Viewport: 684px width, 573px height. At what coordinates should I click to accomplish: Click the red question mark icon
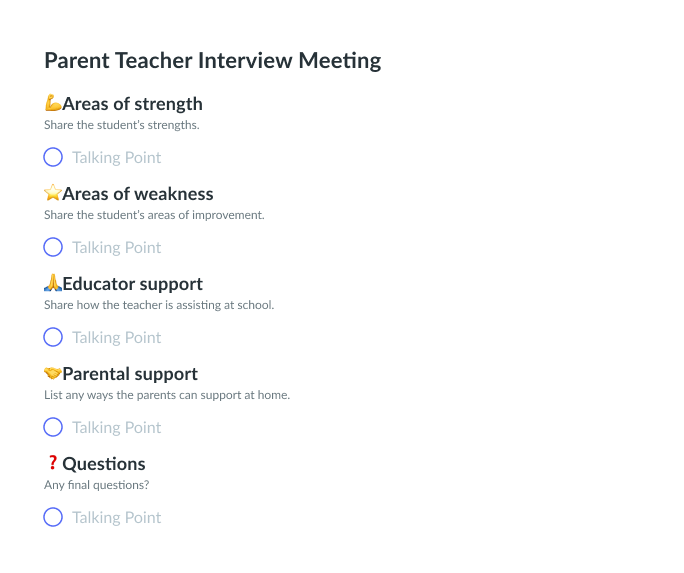click(x=53, y=463)
